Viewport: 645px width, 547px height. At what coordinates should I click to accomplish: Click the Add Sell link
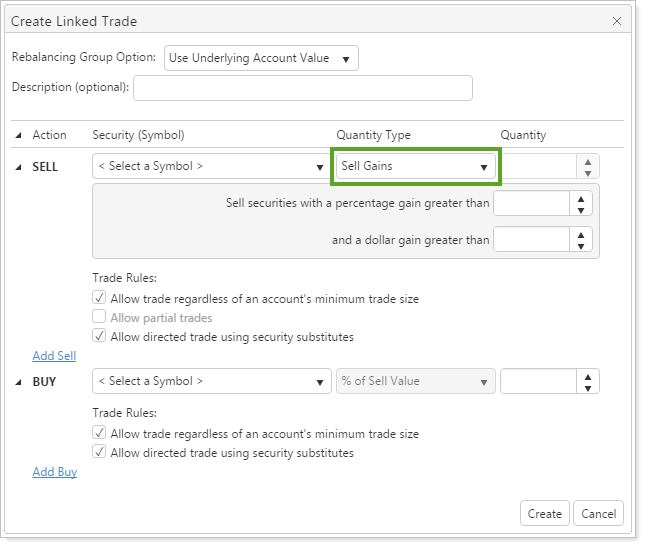click(x=54, y=356)
